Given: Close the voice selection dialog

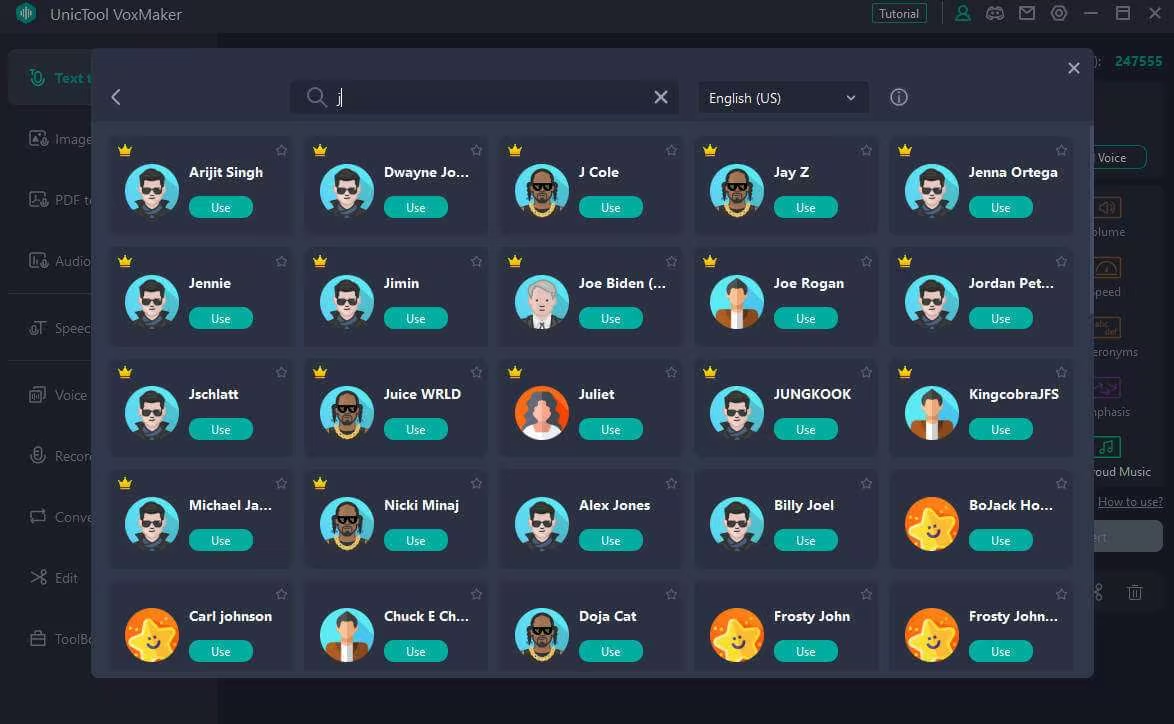Looking at the screenshot, I should [1074, 68].
